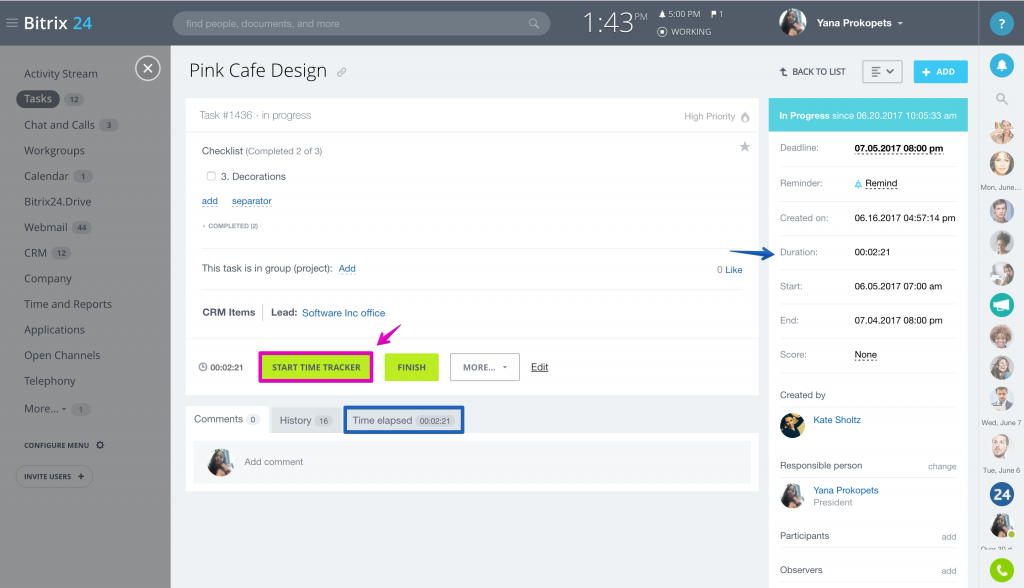
Task: Change the Score value None
Action: point(865,355)
